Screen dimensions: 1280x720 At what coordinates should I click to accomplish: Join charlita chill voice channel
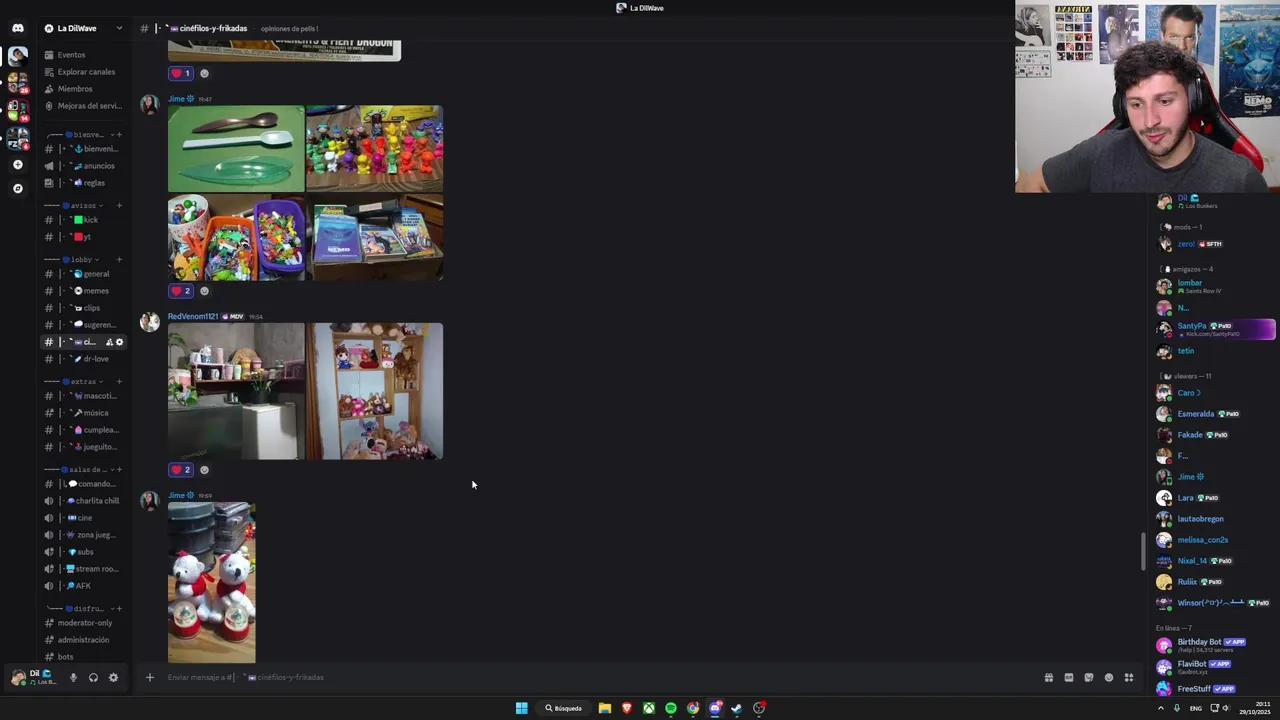[x=84, y=501]
